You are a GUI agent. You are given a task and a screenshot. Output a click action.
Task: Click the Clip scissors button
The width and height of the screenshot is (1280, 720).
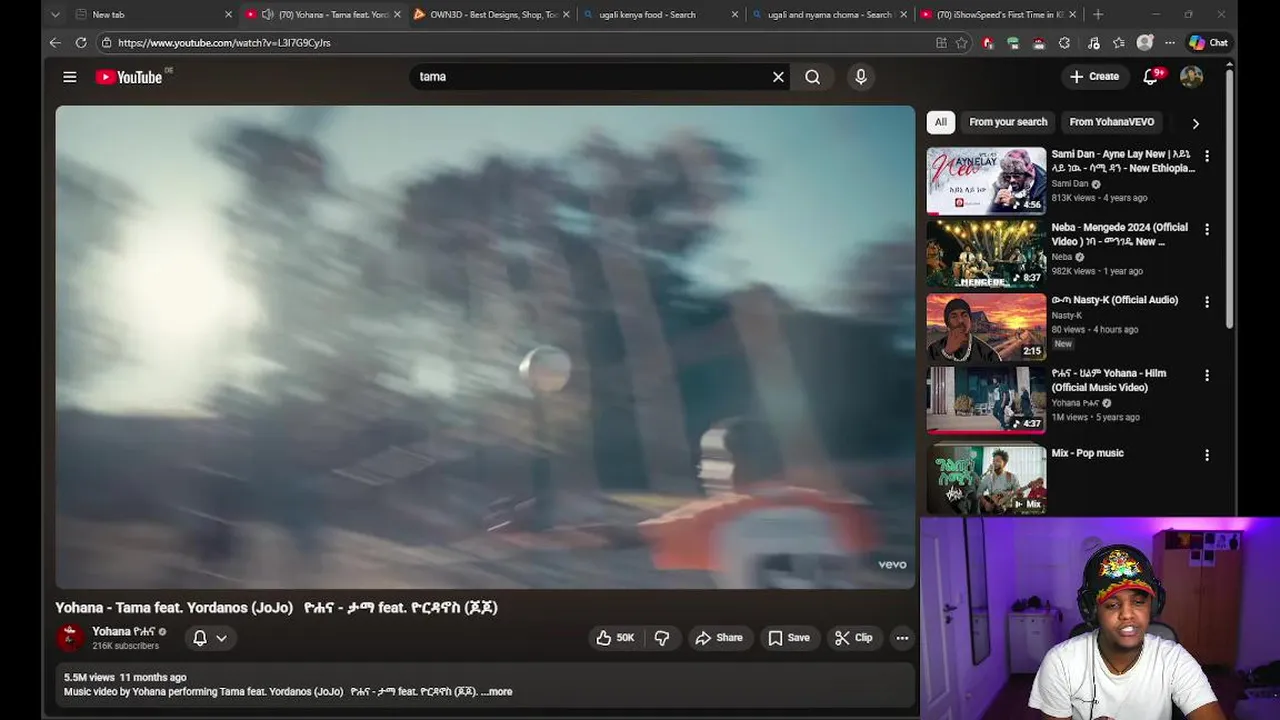click(x=854, y=638)
